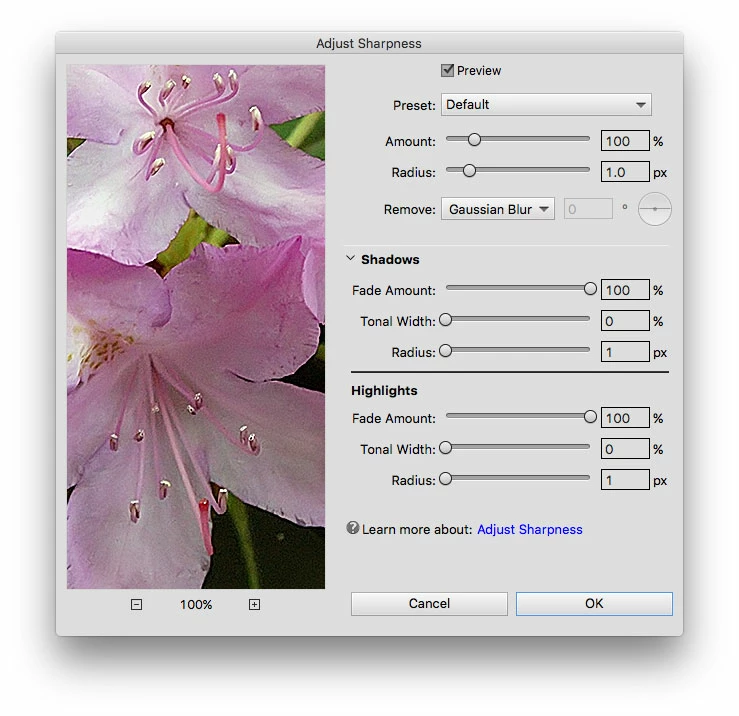The height and width of the screenshot is (716, 739).
Task: Open the Remove Gaussian Blur dropdown
Action: pos(498,209)
